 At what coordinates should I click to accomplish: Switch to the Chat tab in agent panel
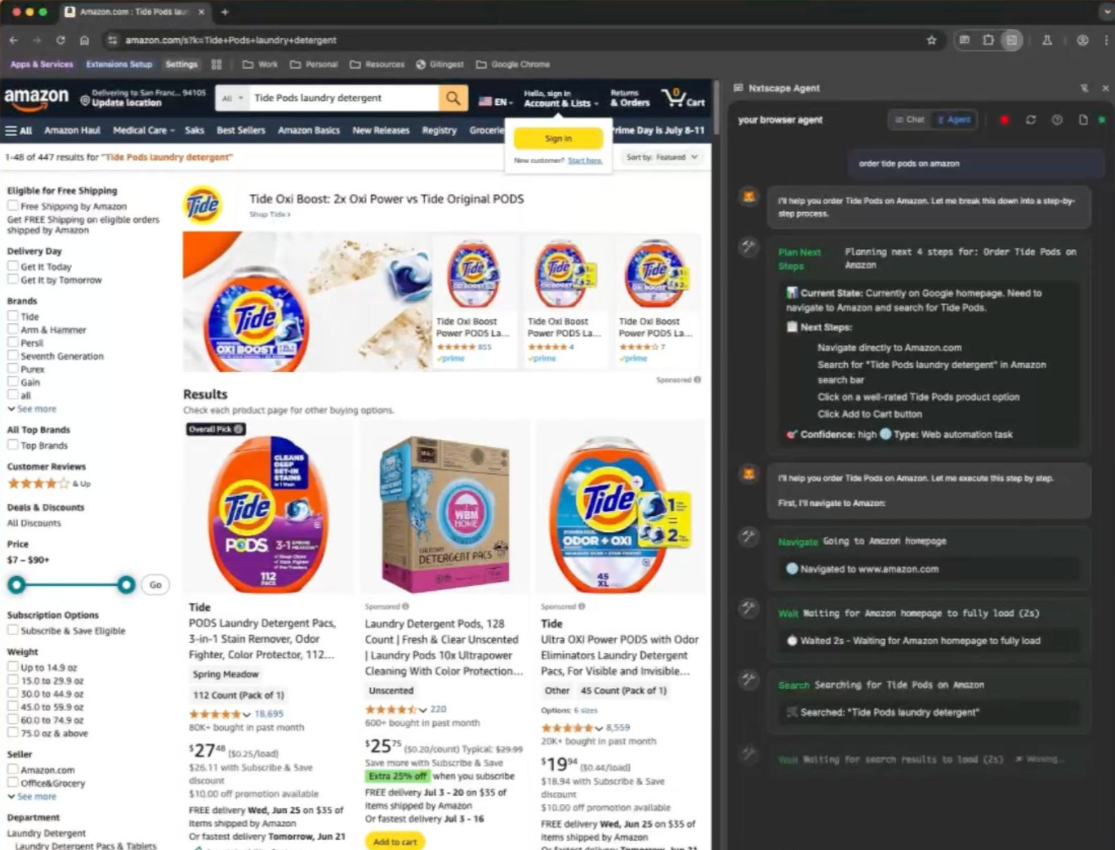[x=909, y=120]
